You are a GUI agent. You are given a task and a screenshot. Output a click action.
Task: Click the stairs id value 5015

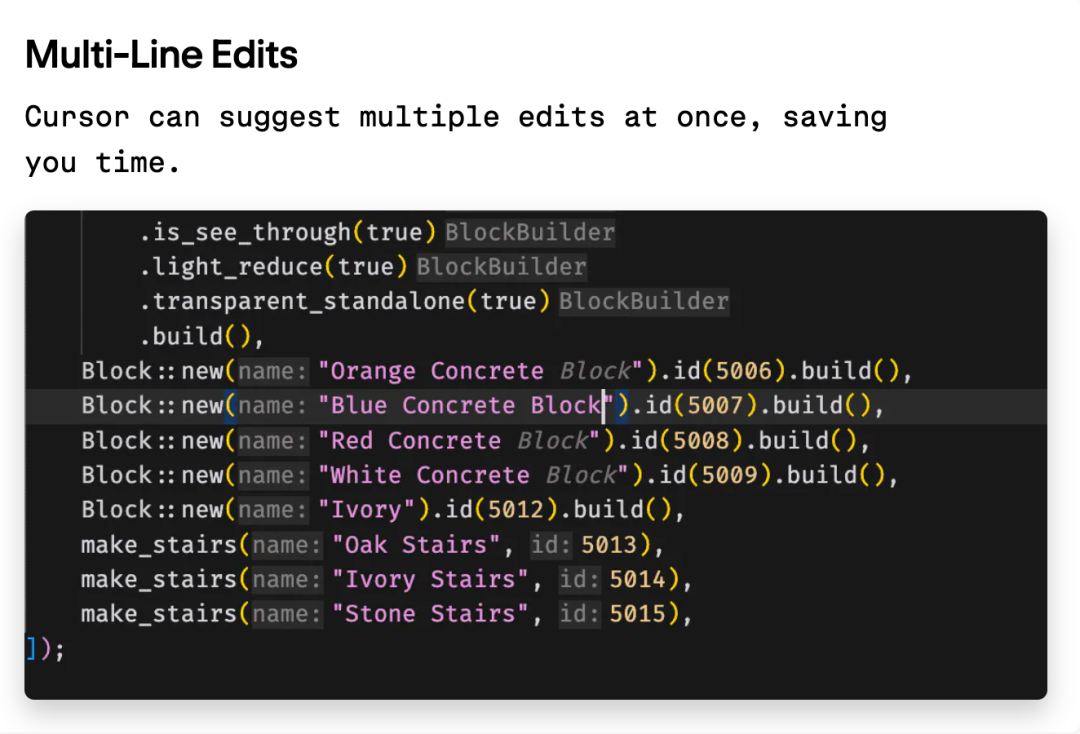637,614
